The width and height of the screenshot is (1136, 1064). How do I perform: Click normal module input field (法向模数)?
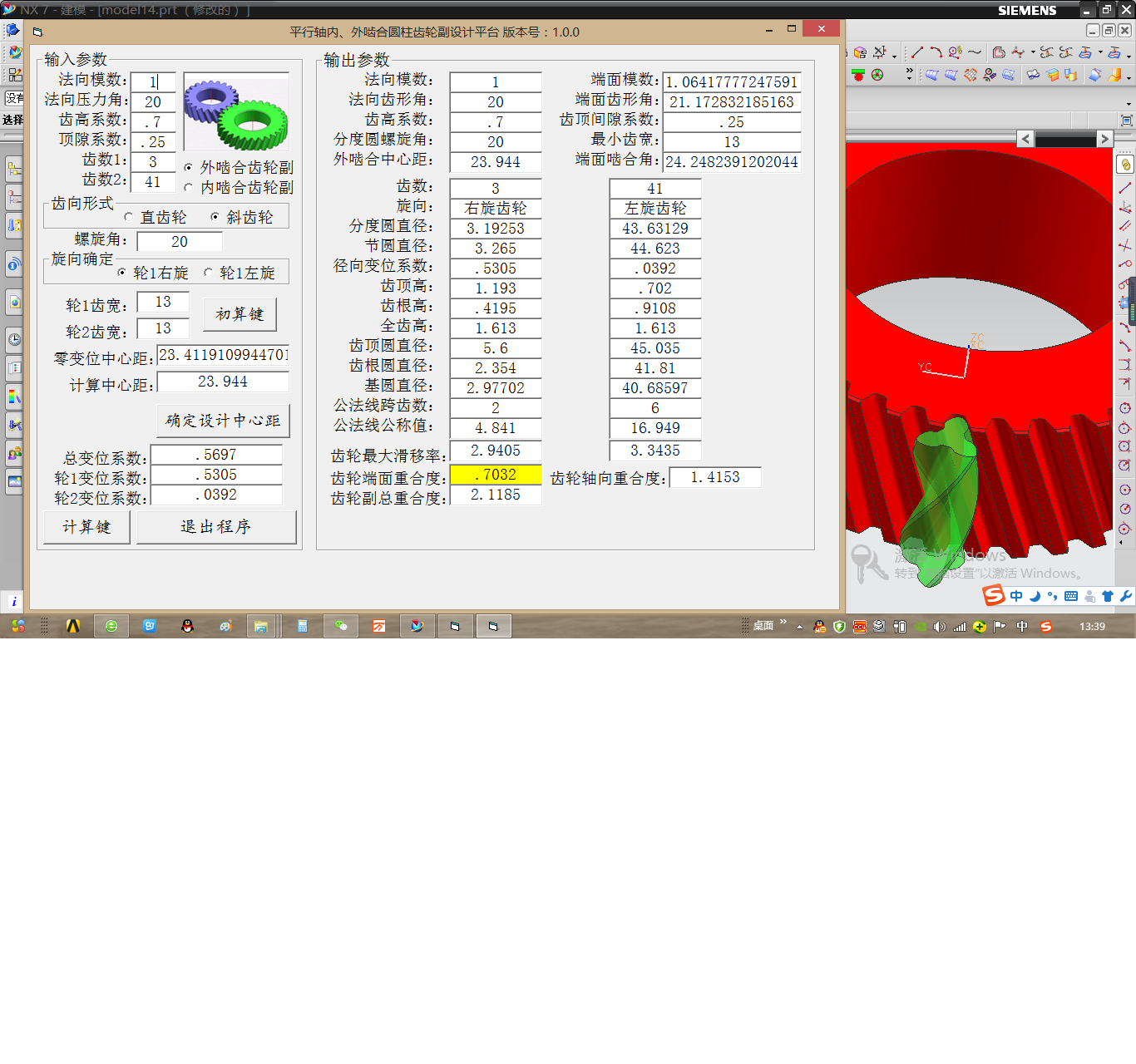[x=153, y=82]
